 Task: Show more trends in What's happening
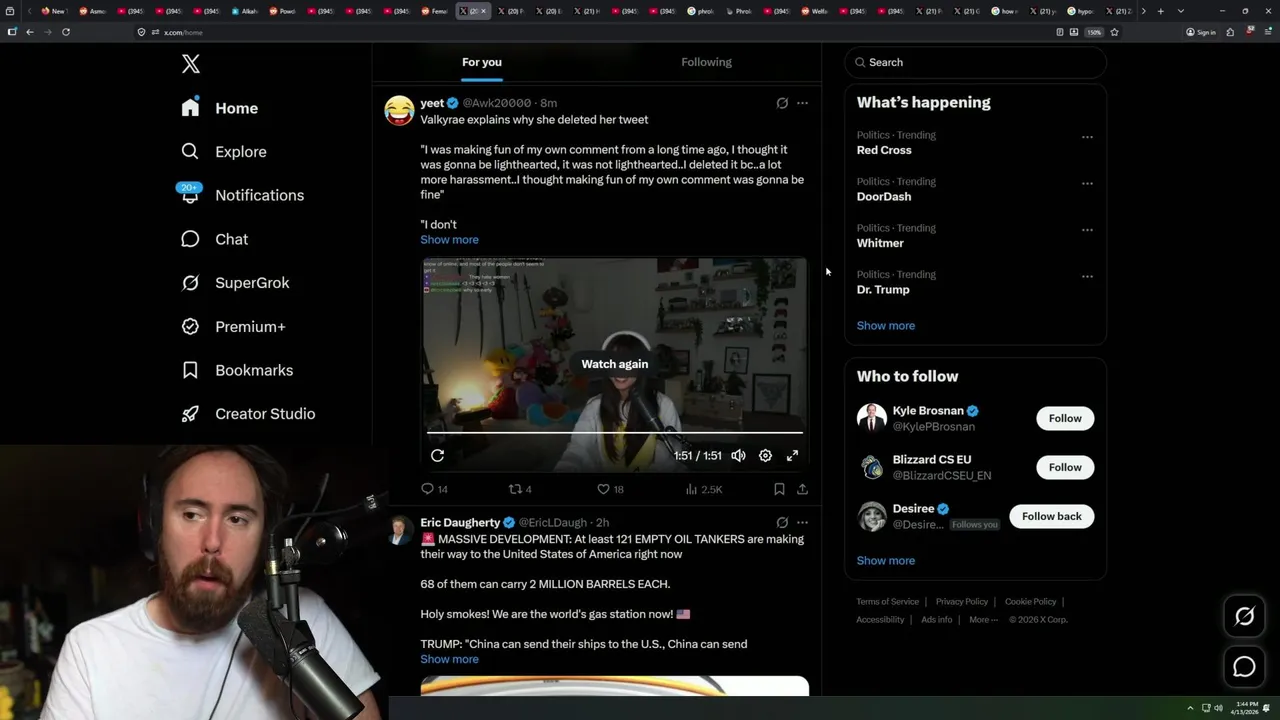pyautogui.click(x=886, y=325)
